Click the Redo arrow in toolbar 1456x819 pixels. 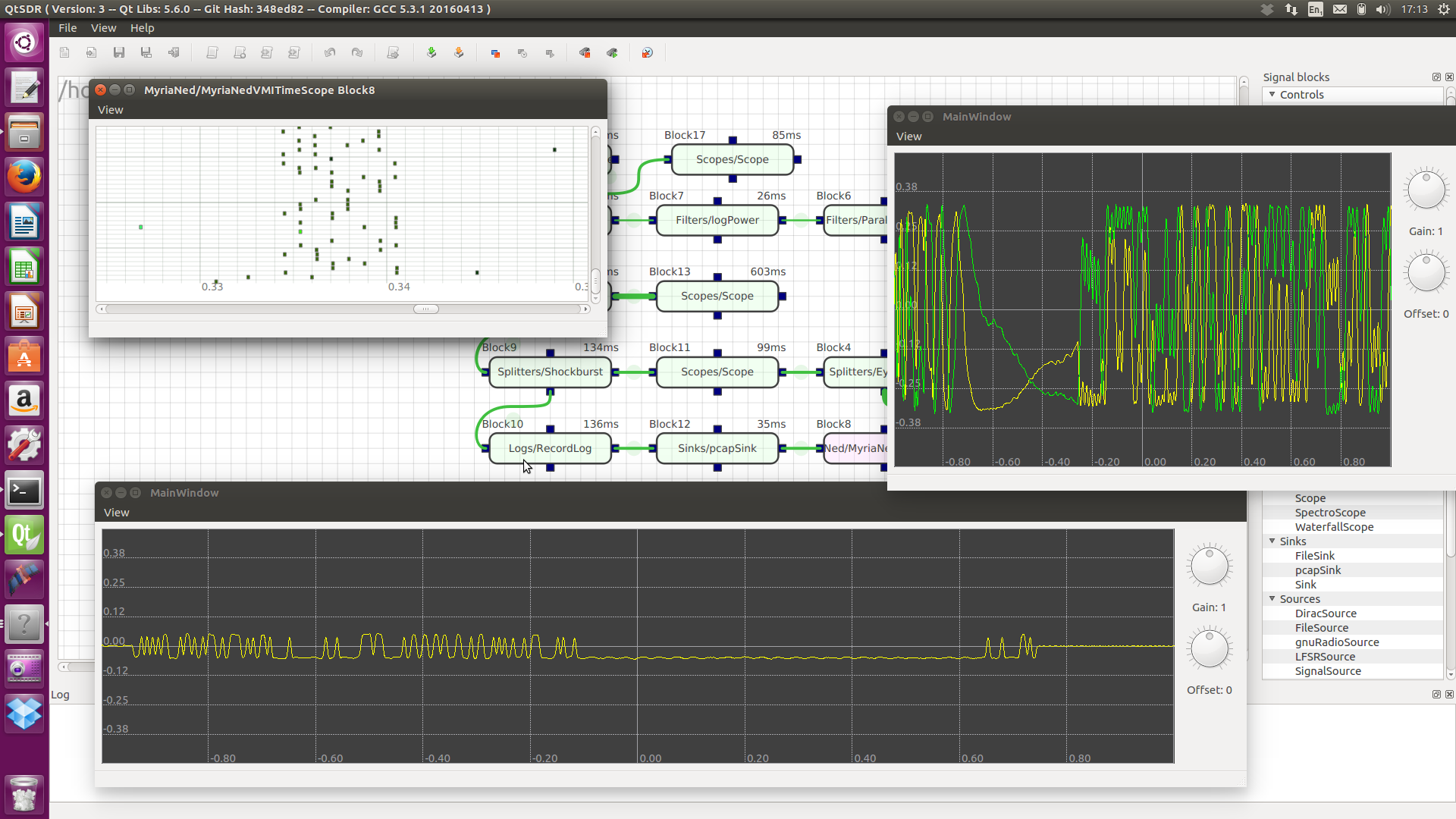357,53
